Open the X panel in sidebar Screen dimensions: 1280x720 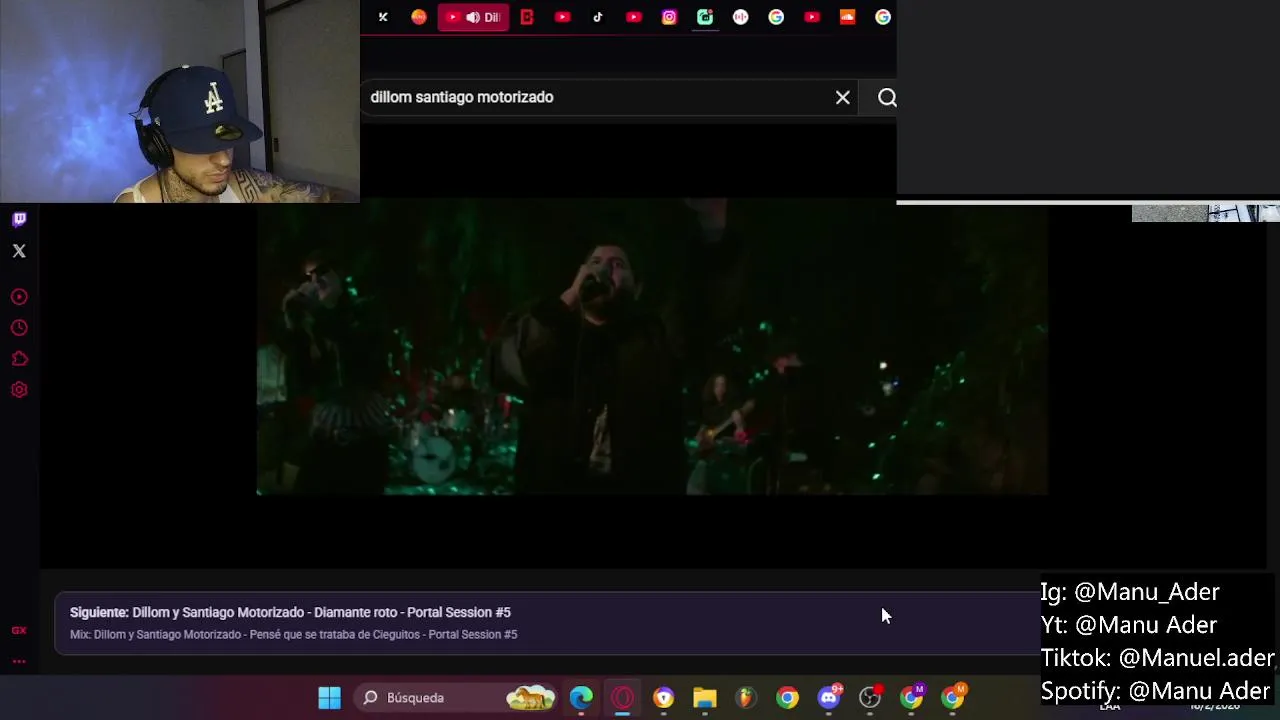[19, 251]
